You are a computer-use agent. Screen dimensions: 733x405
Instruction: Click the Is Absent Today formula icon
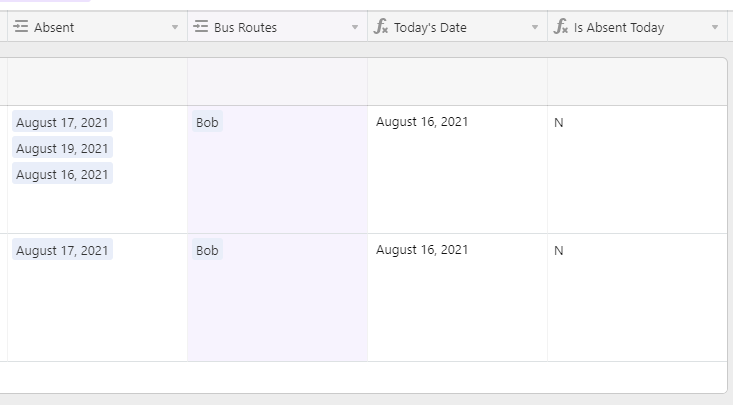coord(561,27)
